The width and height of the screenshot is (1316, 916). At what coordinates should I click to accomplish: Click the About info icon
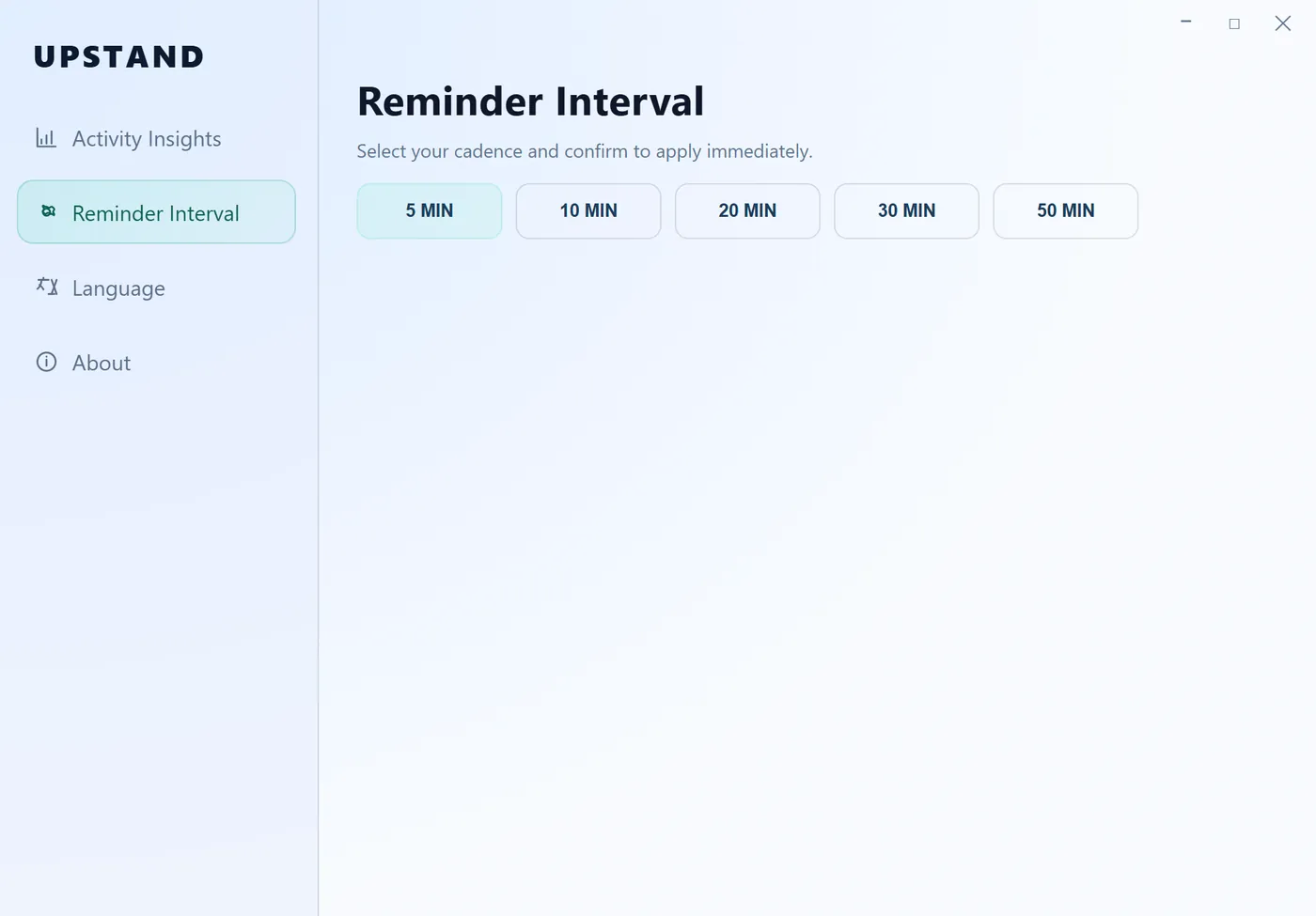pos(46,362)
